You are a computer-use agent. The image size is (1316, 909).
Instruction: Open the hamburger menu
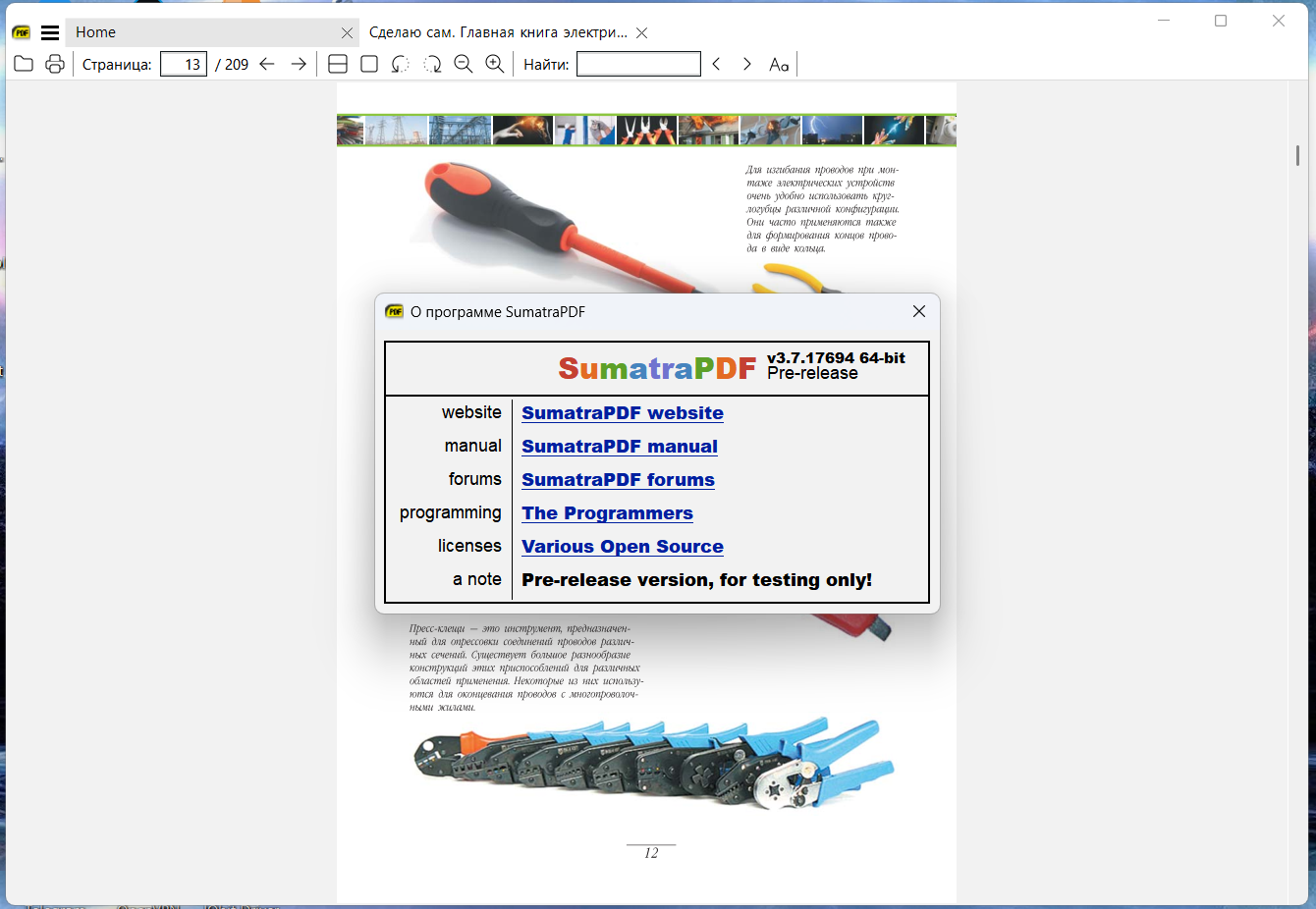[50, 32]
